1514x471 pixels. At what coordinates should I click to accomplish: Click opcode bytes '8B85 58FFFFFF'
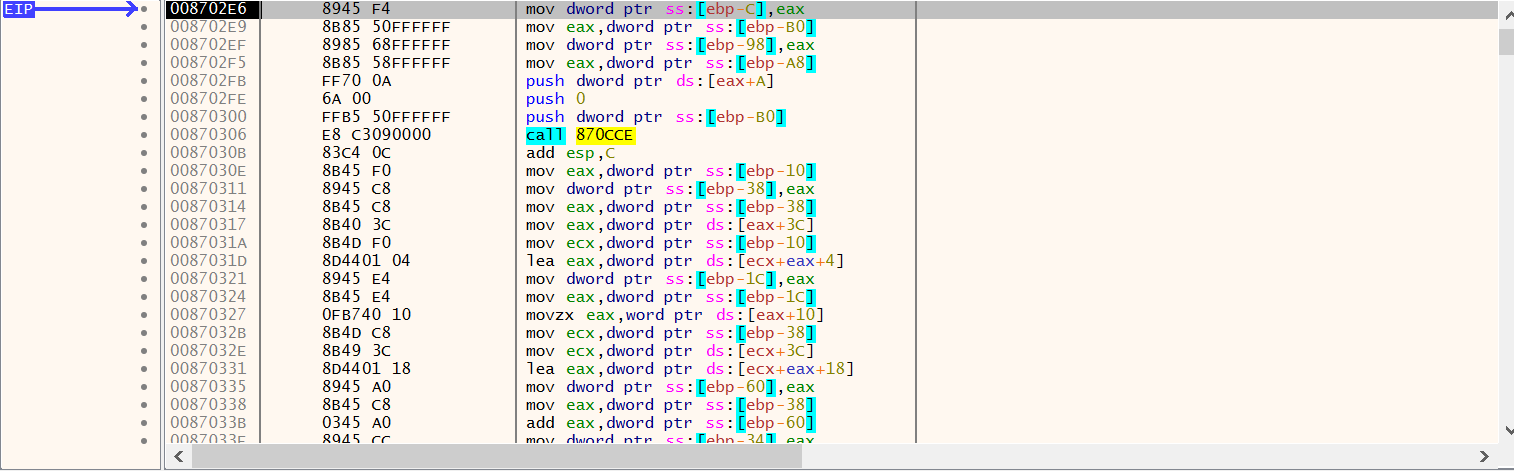point(385,63)
